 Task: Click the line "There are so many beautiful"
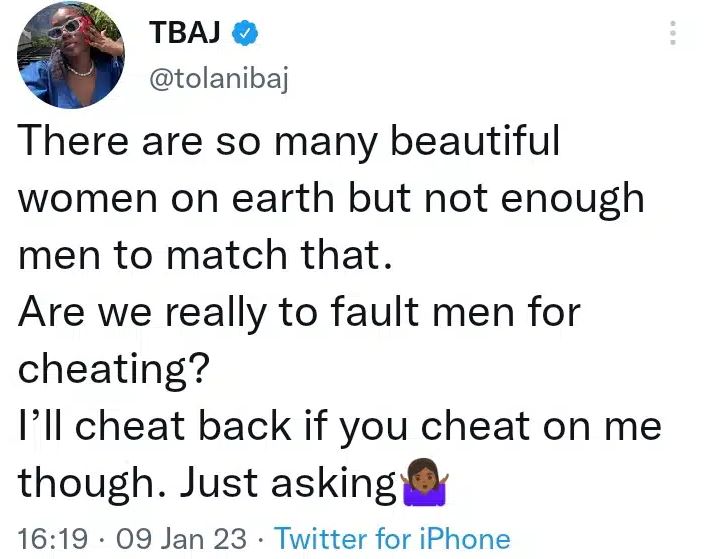coord(290,141)
